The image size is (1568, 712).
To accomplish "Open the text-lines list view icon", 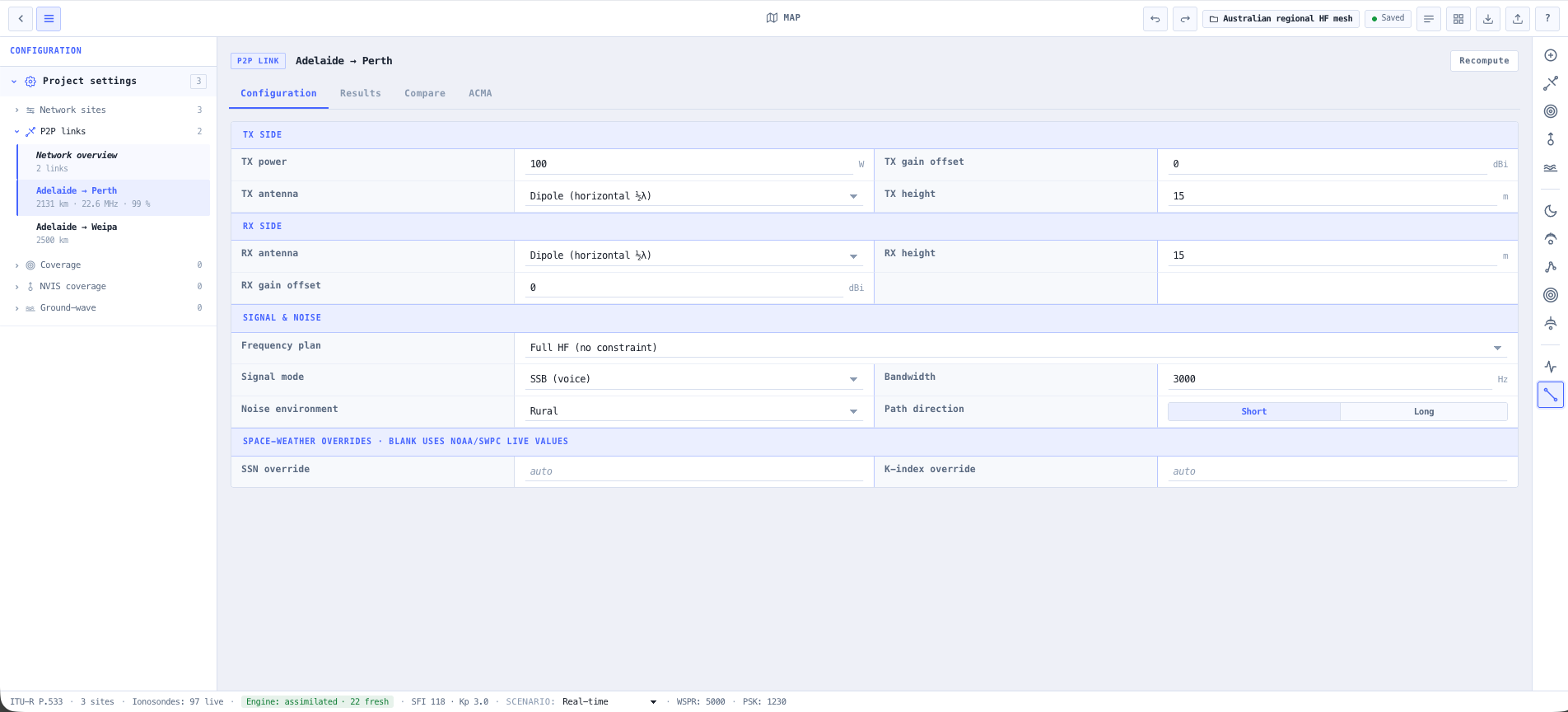I will (1429, 18).
